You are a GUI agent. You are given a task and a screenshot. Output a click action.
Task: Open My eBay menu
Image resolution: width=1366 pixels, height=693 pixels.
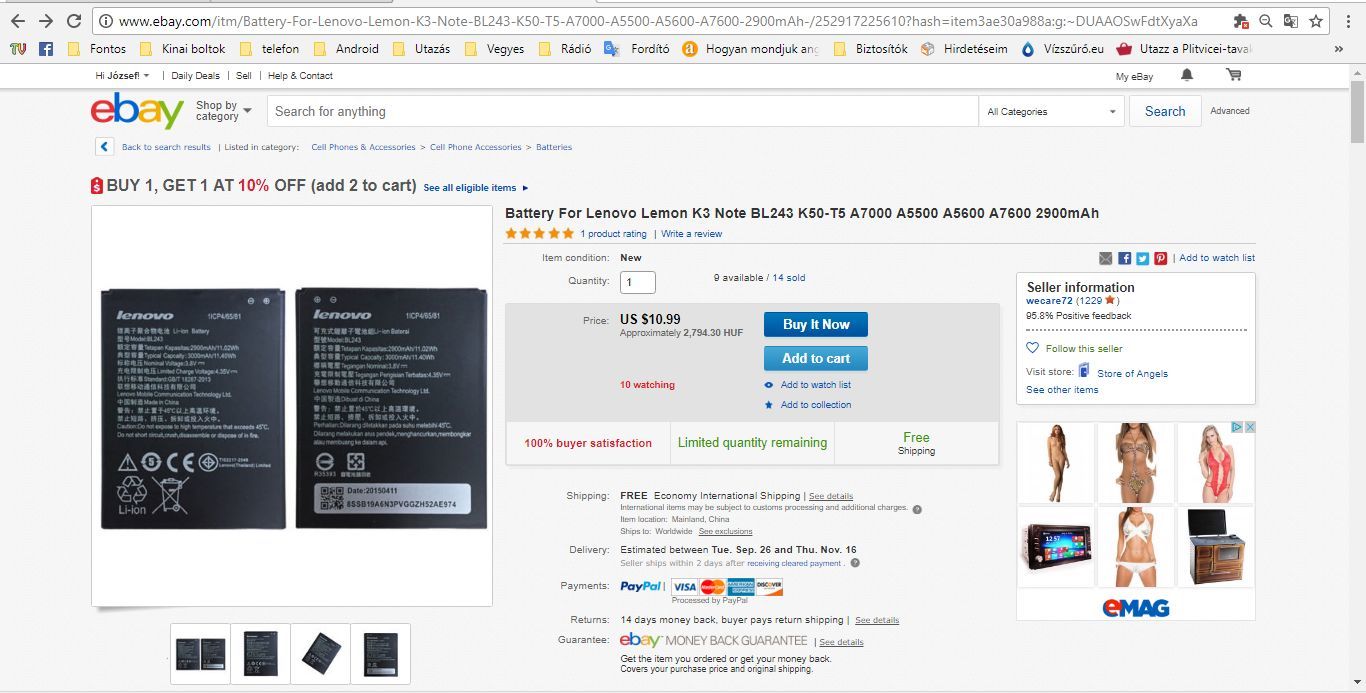pos(1134,76)
